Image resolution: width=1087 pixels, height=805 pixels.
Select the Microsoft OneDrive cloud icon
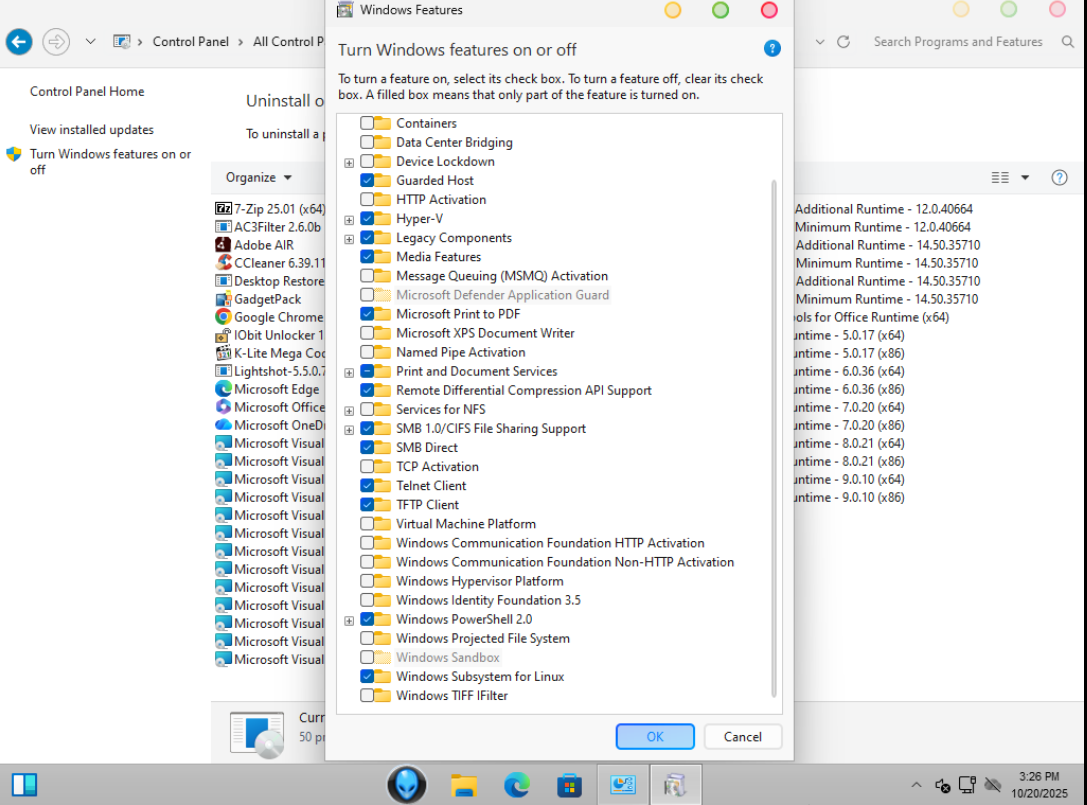(223, 425)
